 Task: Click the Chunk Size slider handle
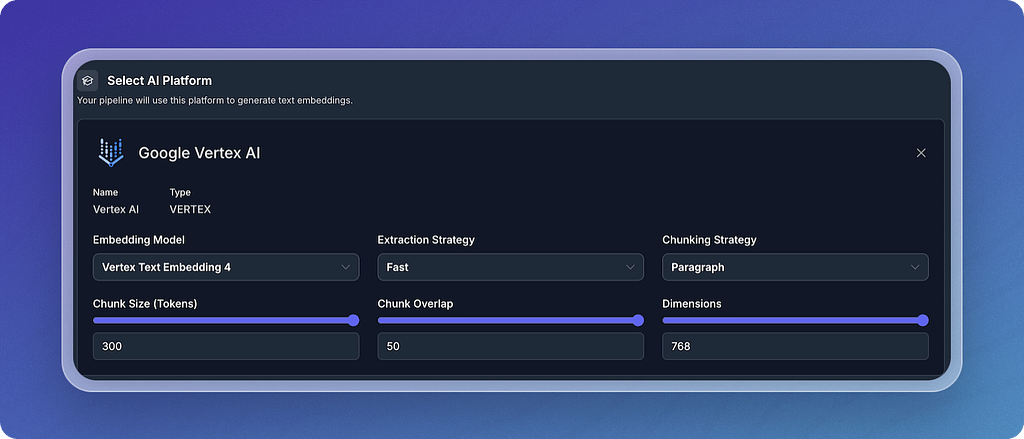[x=353, y=320]
